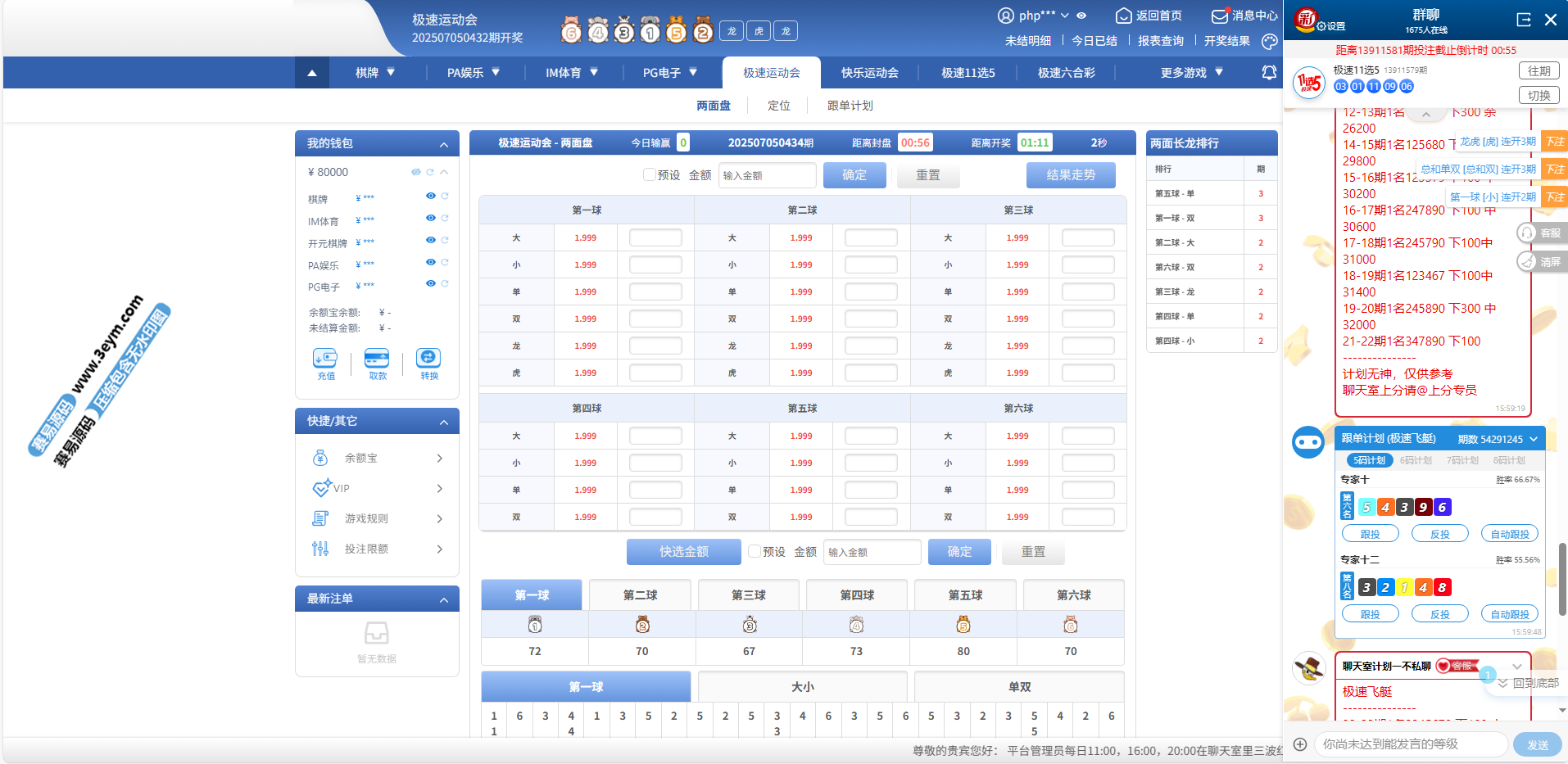1568x764 pixels.
Task: Click the notification bell icon in navbar
Action: pyautogui.click(x=1269, y=73)
